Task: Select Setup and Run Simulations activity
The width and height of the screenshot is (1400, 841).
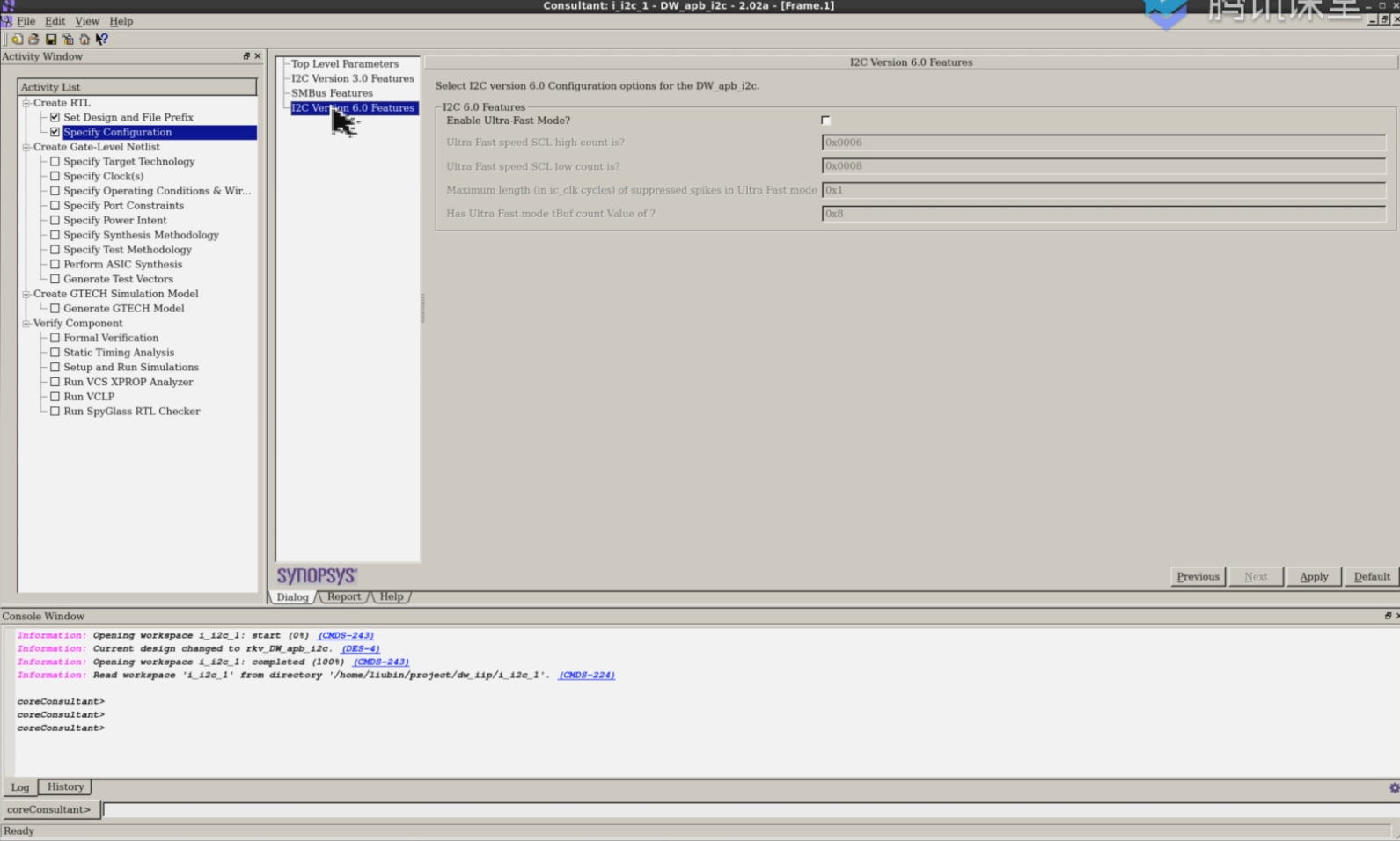Action: tap(131, 368)
